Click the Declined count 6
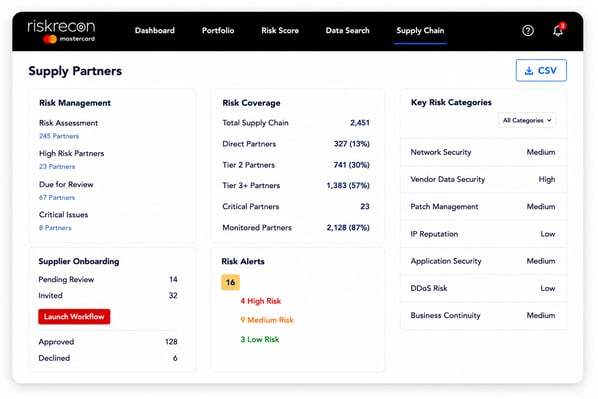 175,358
